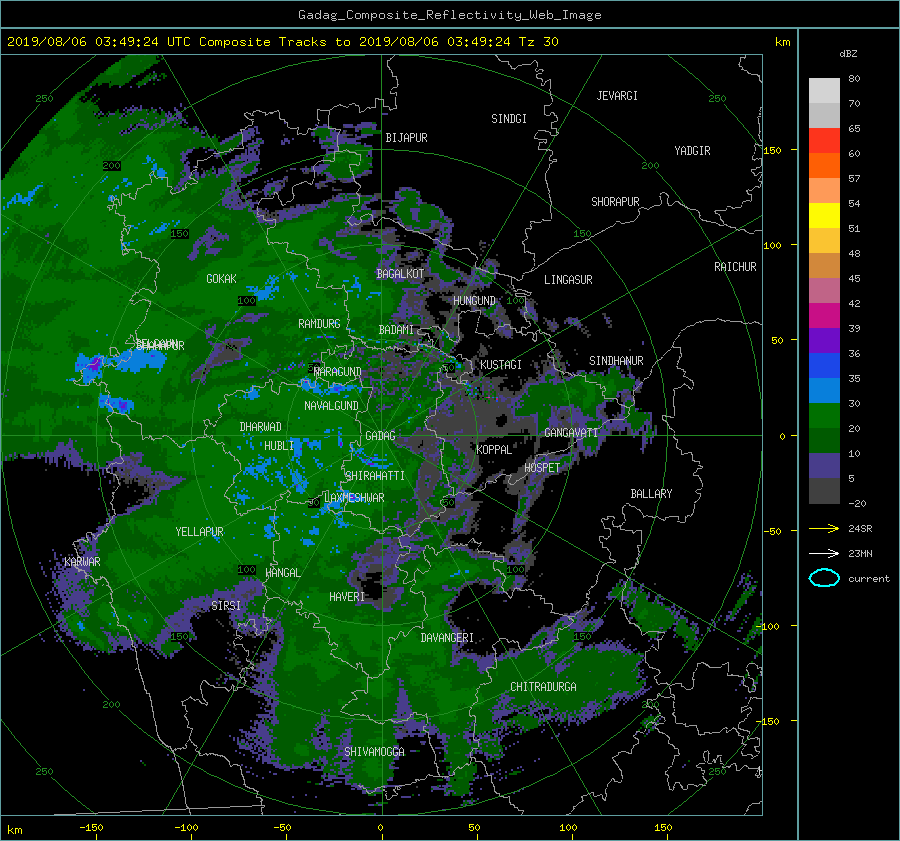Click the dBZ legend heading
900x841 pixels.
(848, 54)
